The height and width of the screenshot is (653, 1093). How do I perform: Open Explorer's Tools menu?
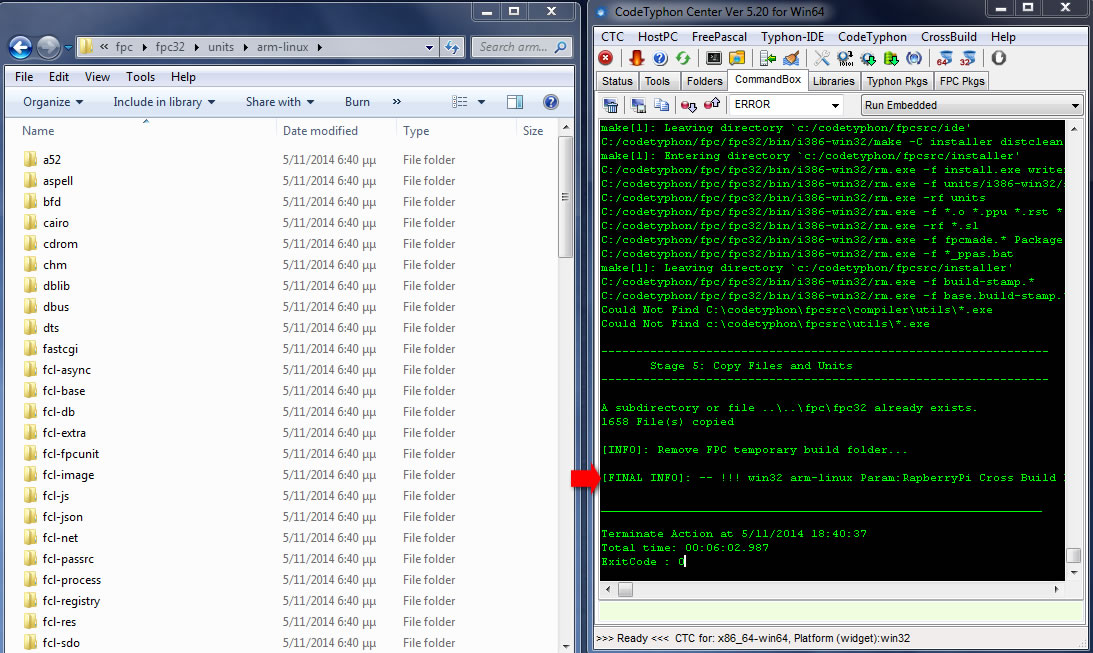[140, 77]
